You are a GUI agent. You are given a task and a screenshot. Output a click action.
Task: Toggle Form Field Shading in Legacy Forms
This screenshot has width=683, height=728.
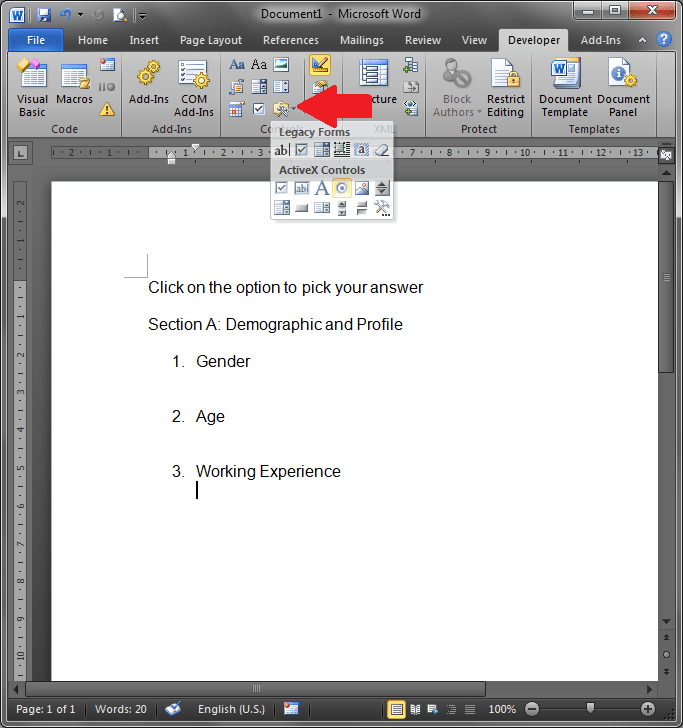coord(362,150)
